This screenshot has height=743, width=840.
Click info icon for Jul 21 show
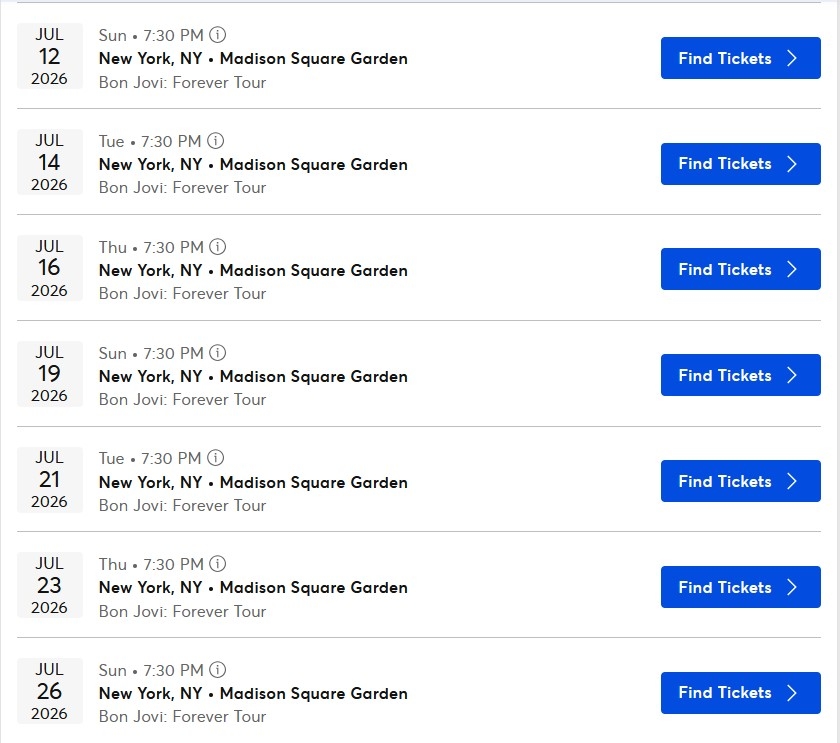pos(216,458)
